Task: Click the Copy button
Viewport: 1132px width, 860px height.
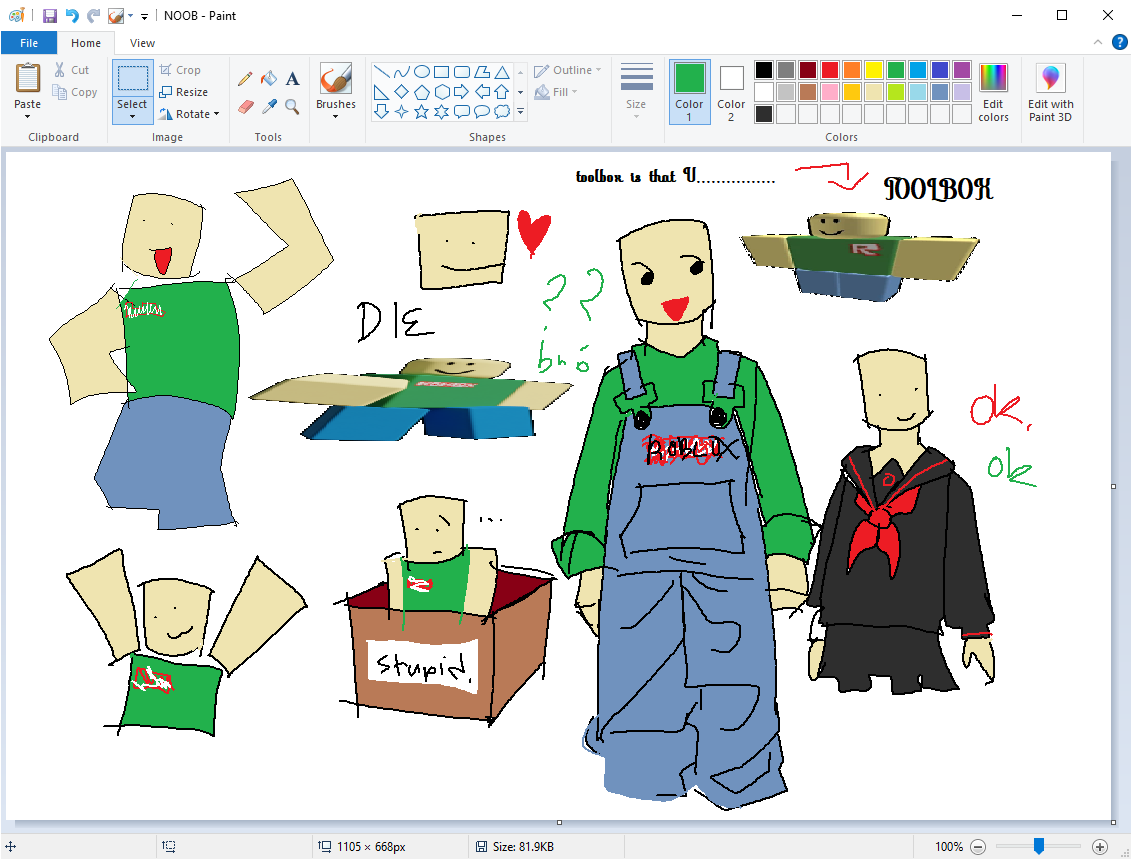Action: [74, 92]
